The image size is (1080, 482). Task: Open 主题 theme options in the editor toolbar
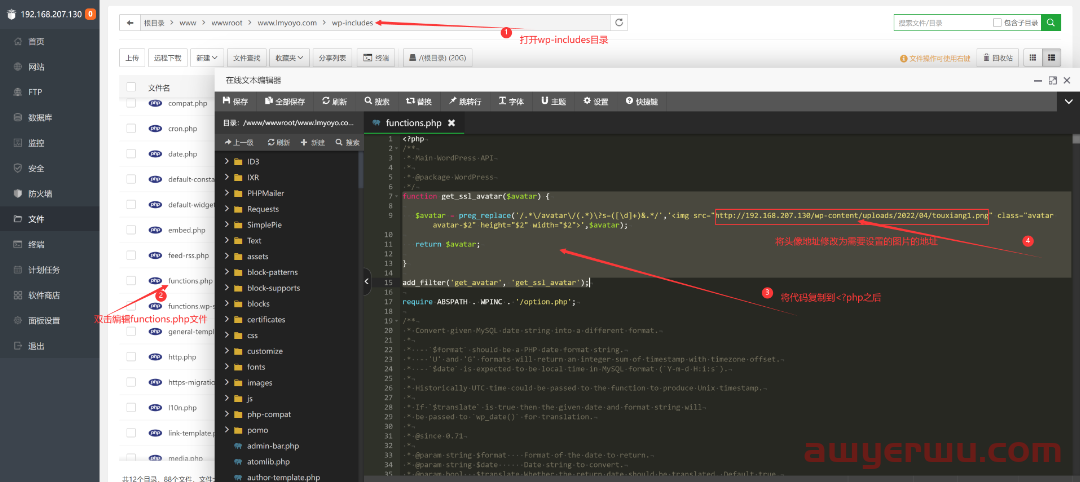[554, 101]
